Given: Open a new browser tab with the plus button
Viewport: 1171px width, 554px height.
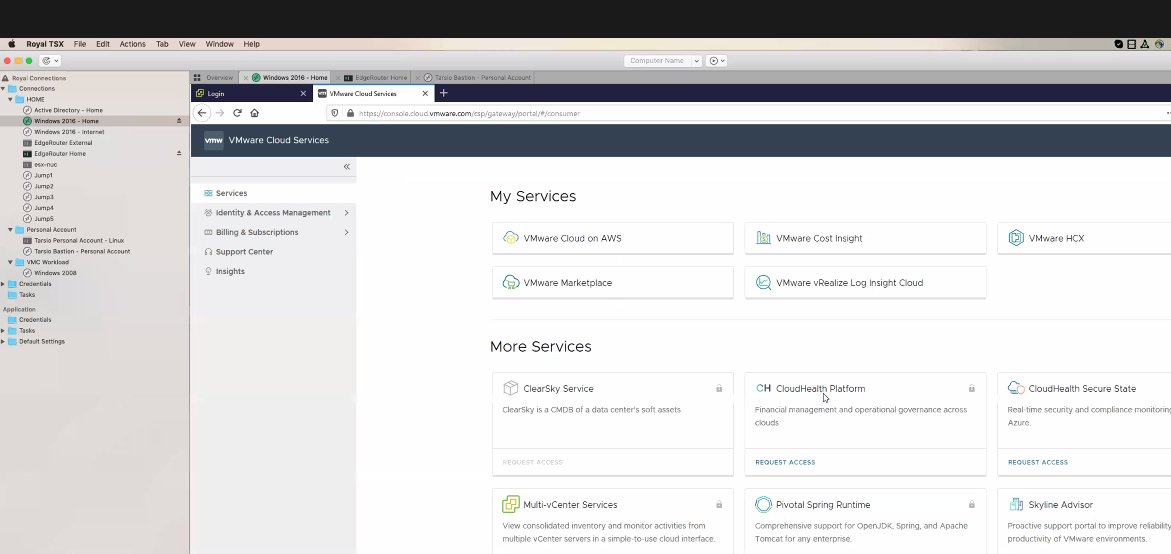Looking at the screenshot, I should [444, 93].
